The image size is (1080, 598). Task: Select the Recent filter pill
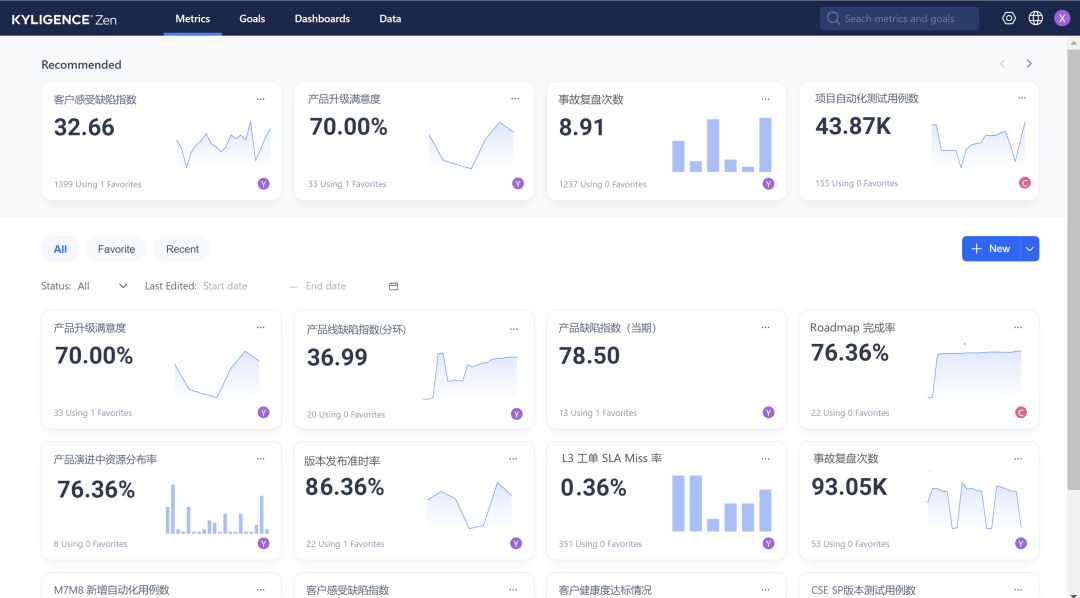[183, 249]
